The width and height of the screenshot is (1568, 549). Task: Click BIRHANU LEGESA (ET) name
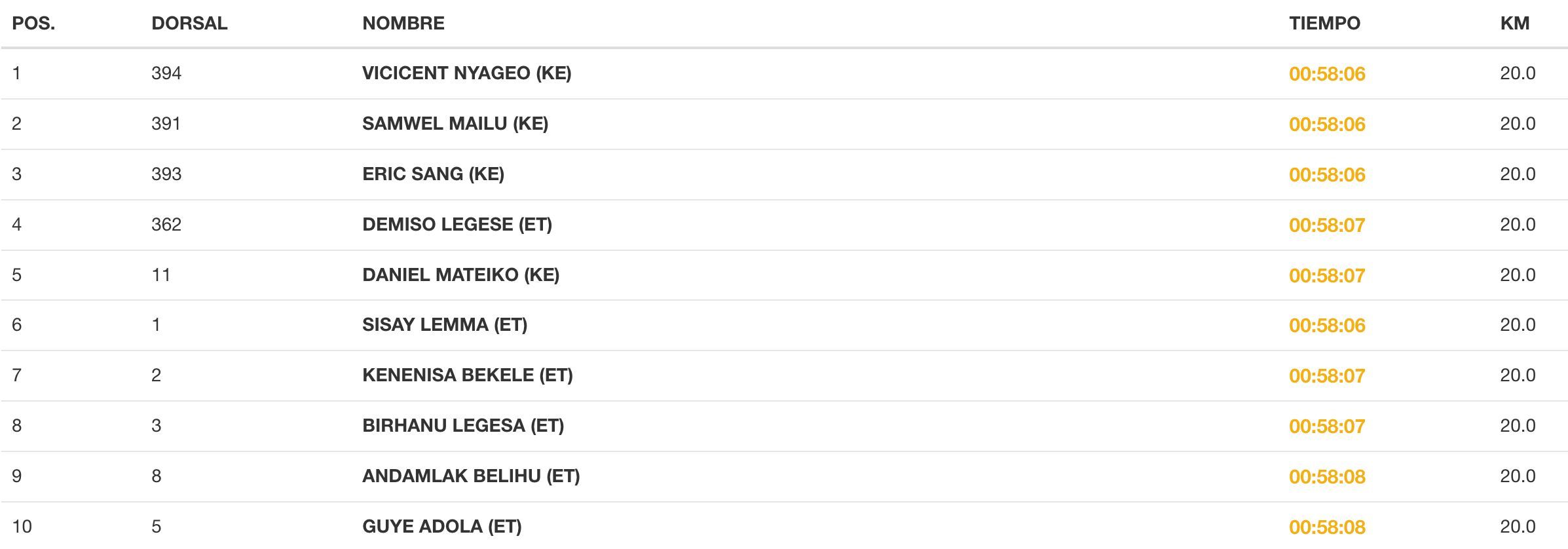click(462, 426)
